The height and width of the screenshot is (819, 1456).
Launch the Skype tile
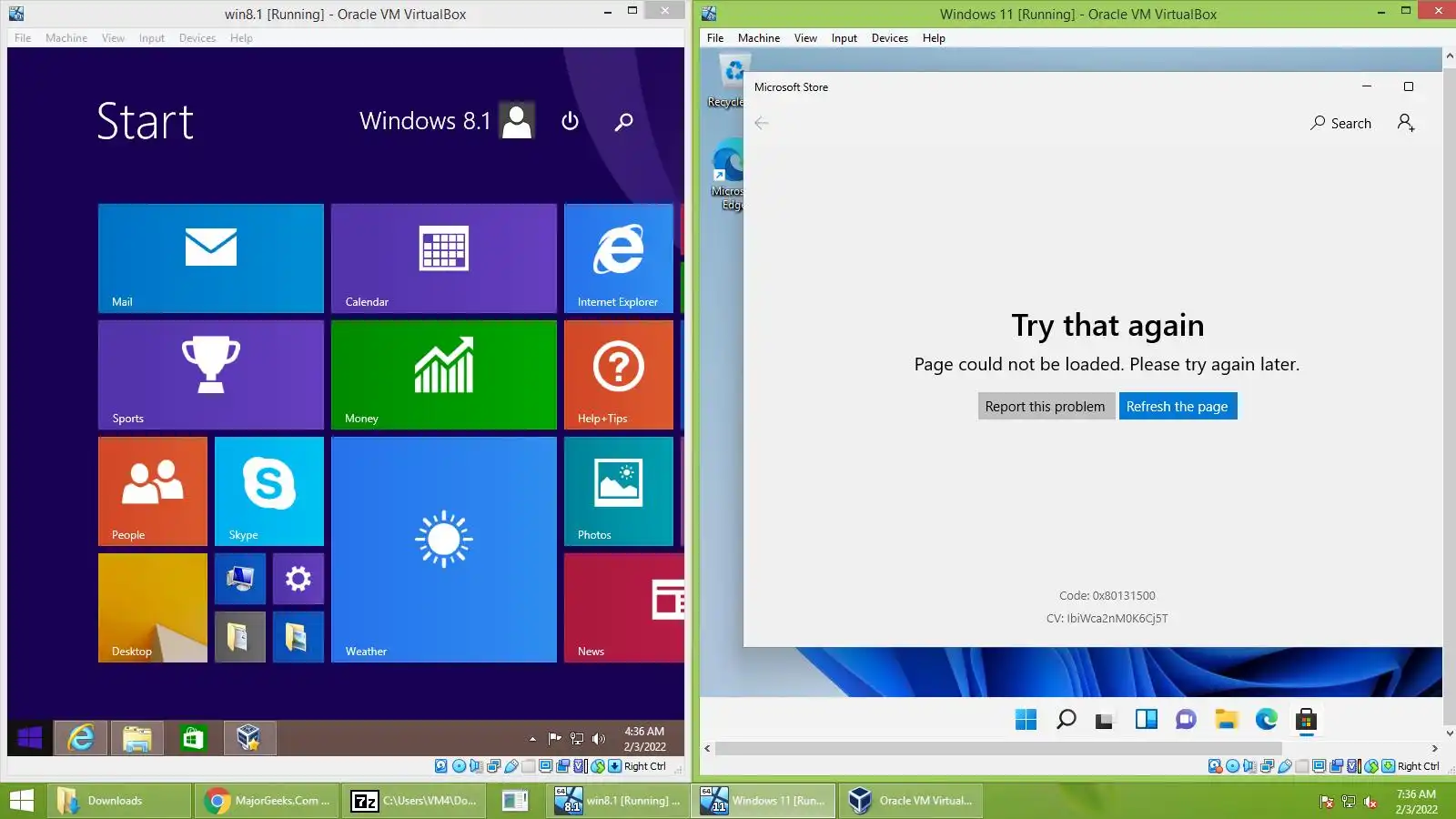coord(269,491)
